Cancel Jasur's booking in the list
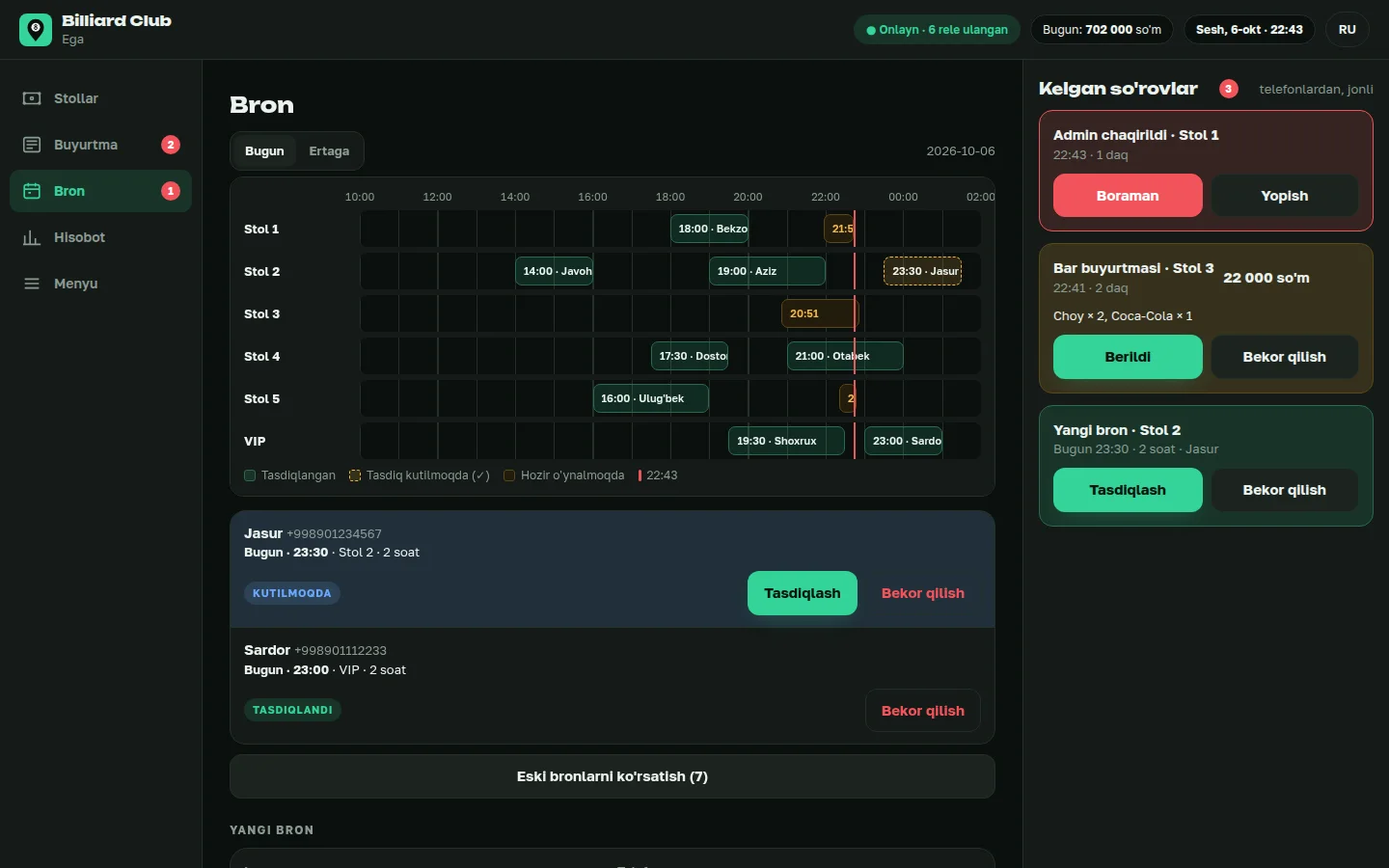1389x868 pixels. click(x=923, y=593)
